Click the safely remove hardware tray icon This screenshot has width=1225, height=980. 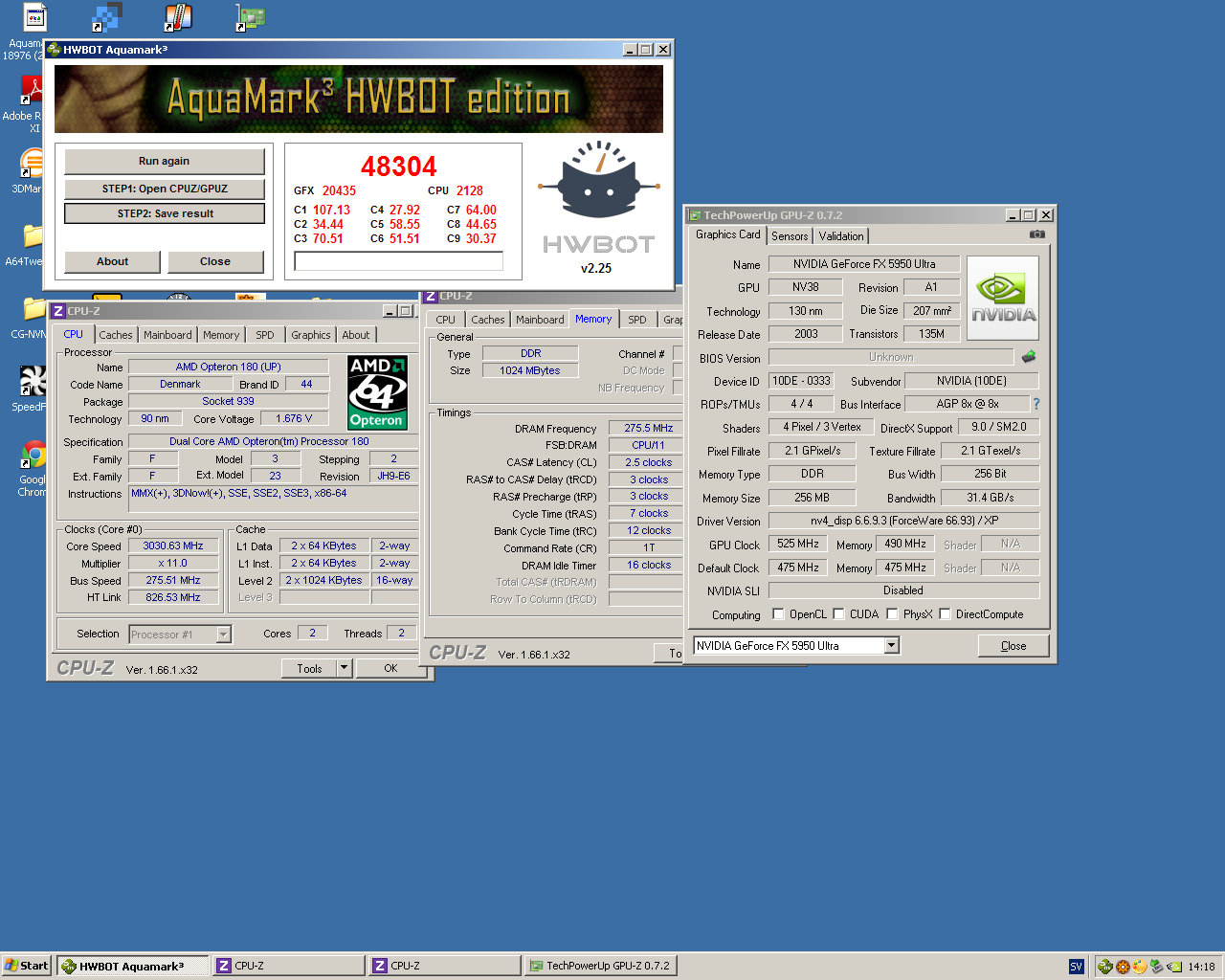[1156, 967]
